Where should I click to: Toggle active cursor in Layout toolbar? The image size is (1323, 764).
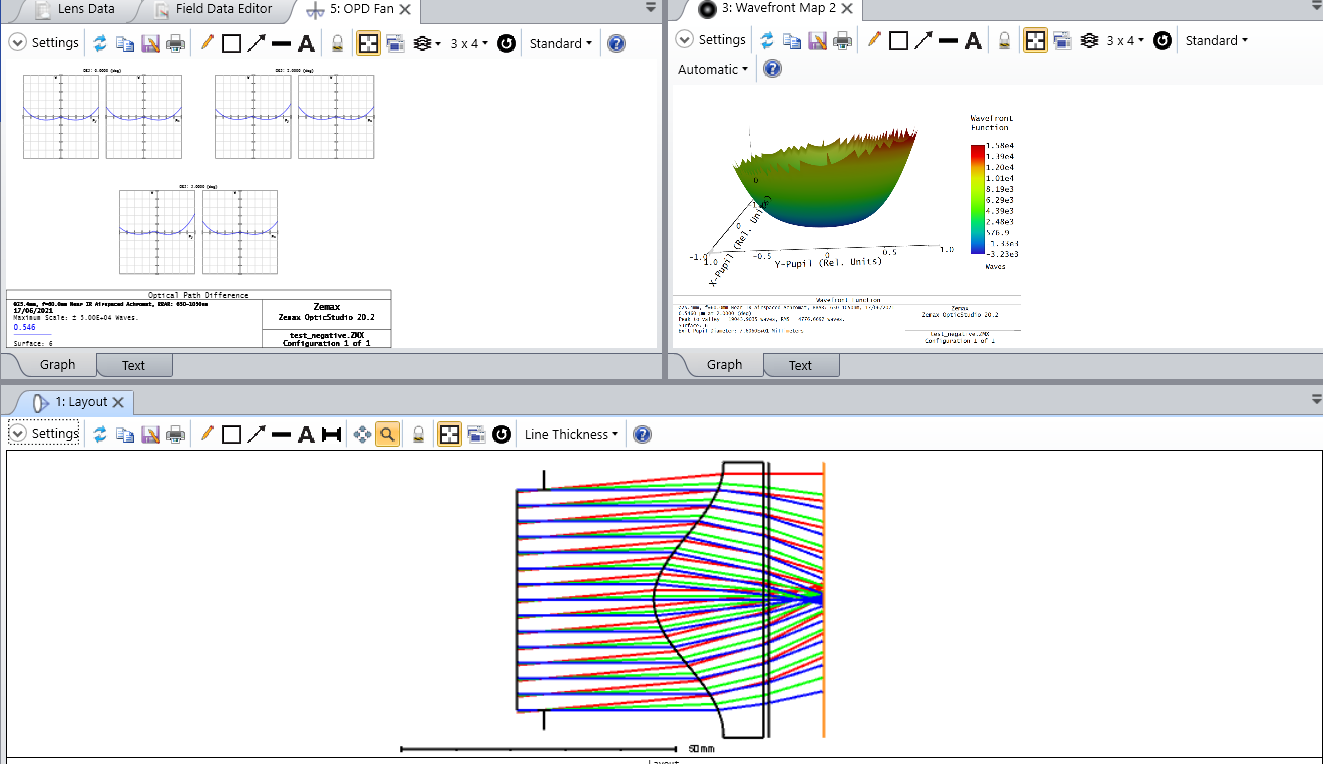click(450, 434)
